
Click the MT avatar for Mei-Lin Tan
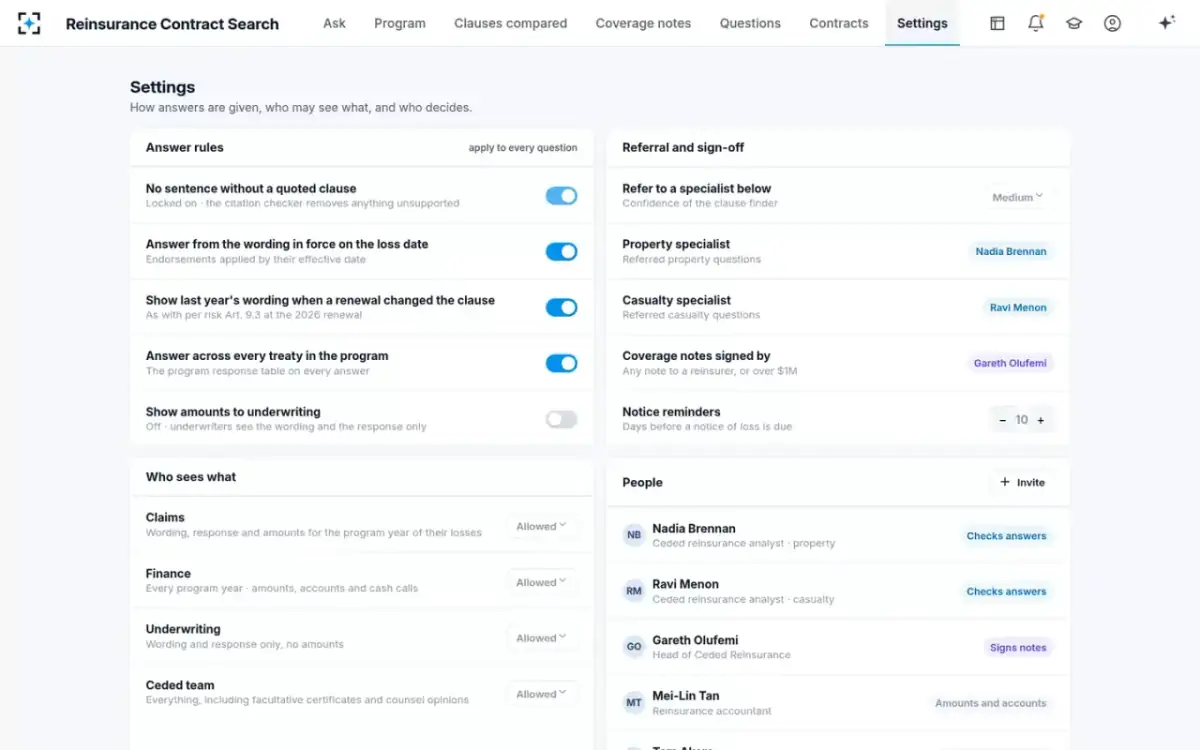634,703
